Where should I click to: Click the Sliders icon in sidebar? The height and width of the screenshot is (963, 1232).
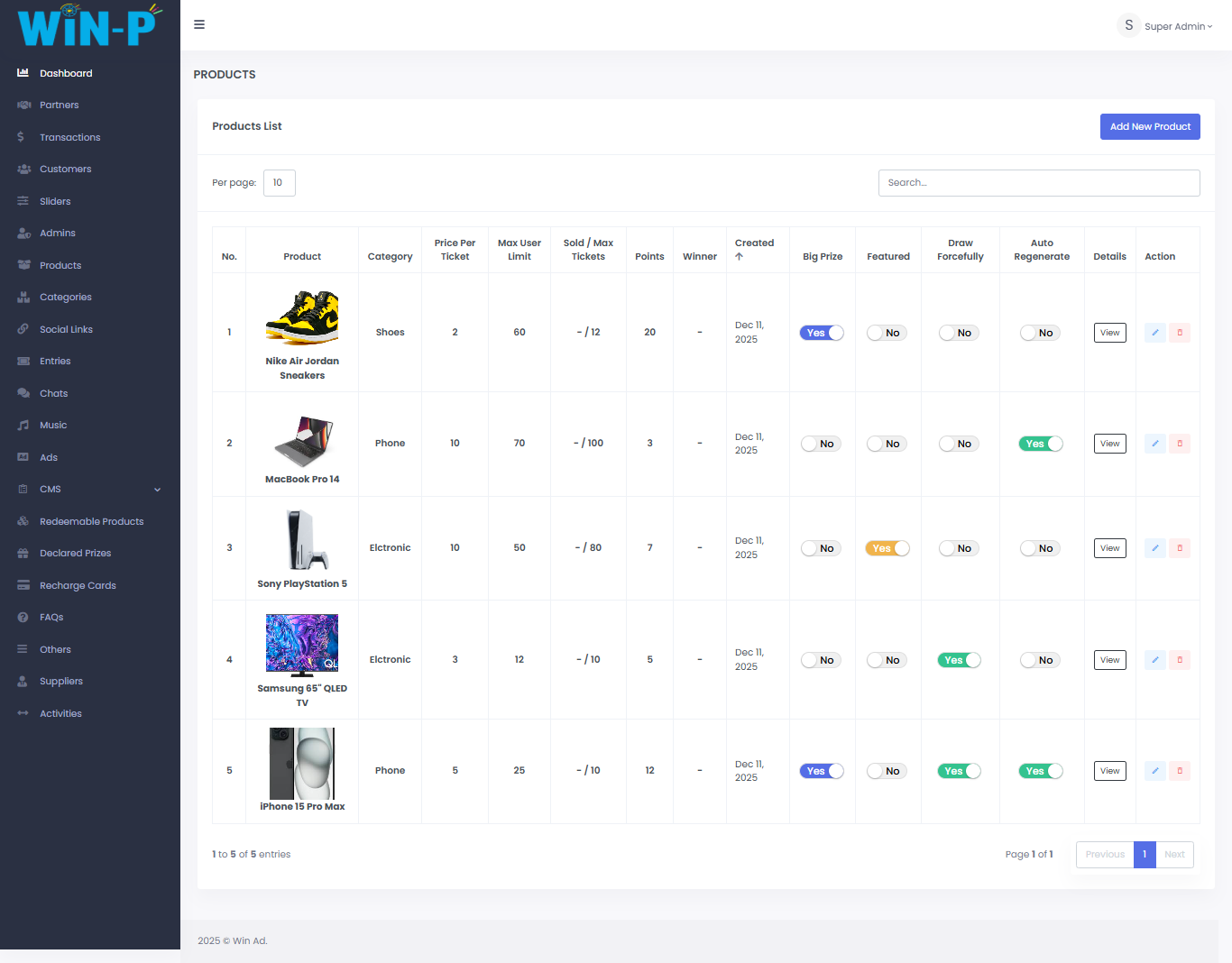(23, 201)
